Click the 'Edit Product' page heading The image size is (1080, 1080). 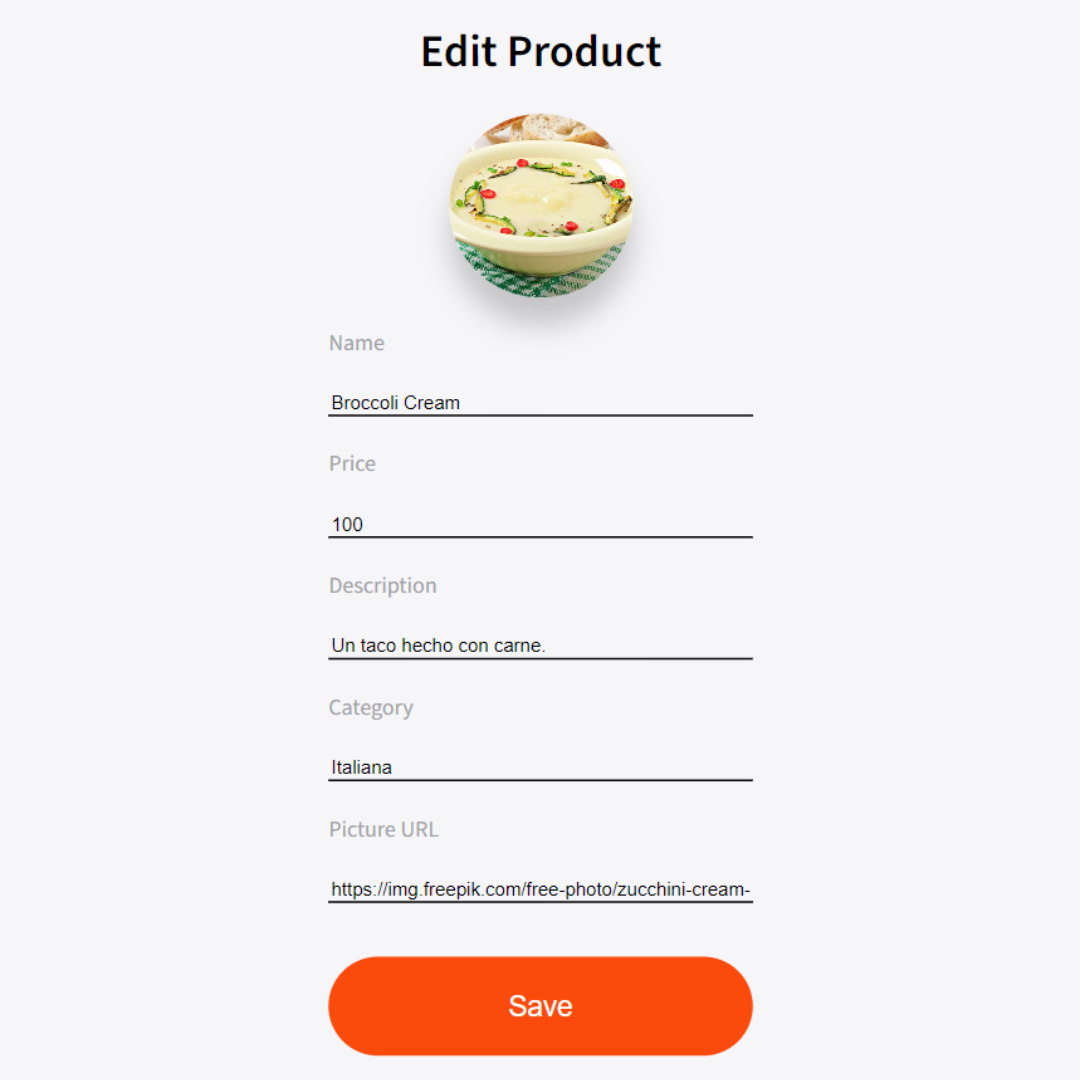540,50
